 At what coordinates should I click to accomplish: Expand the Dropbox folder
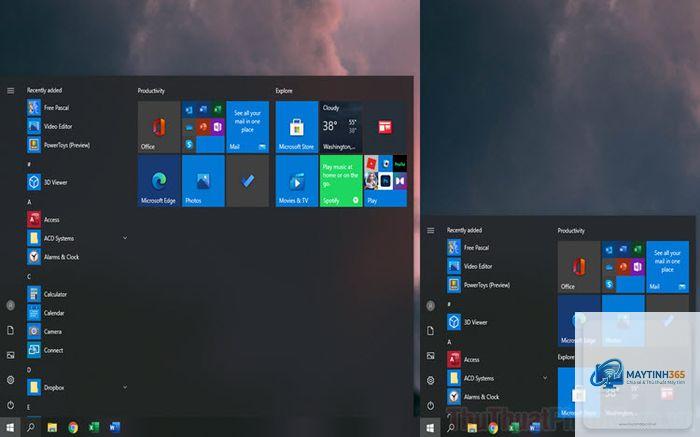coord(125,387)
